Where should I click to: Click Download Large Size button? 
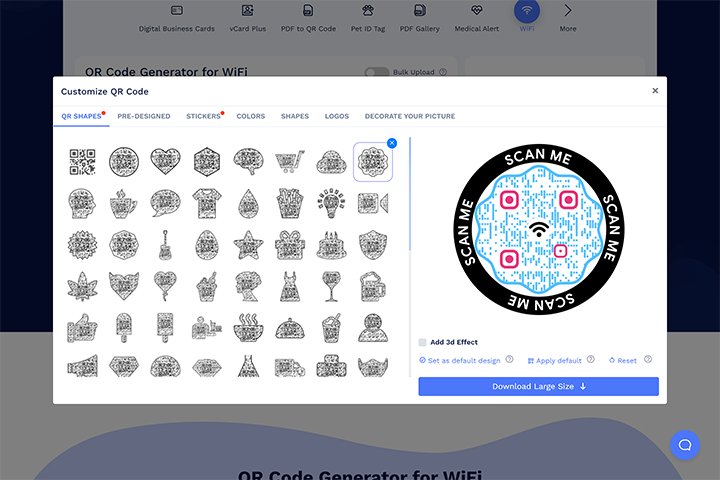(x=539, y=386)
